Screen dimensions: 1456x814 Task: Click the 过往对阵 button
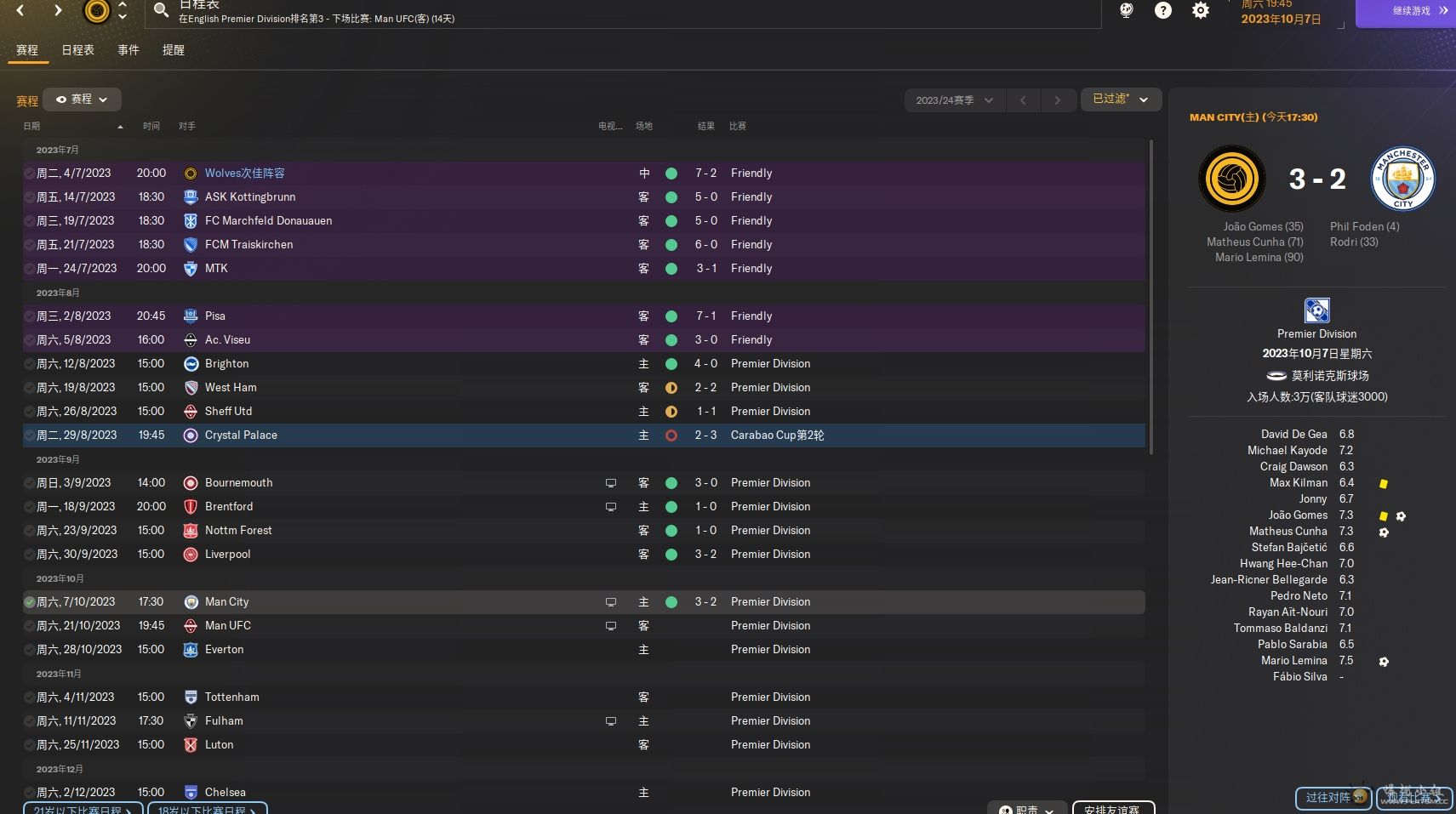click(1333, 797)
